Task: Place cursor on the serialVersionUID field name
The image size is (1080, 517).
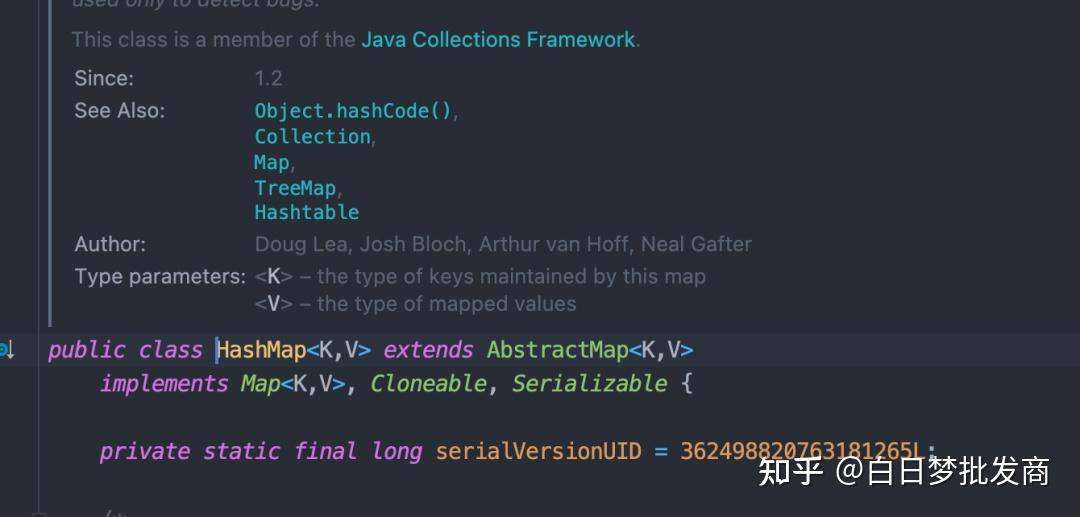Action: tap(538, 451)
